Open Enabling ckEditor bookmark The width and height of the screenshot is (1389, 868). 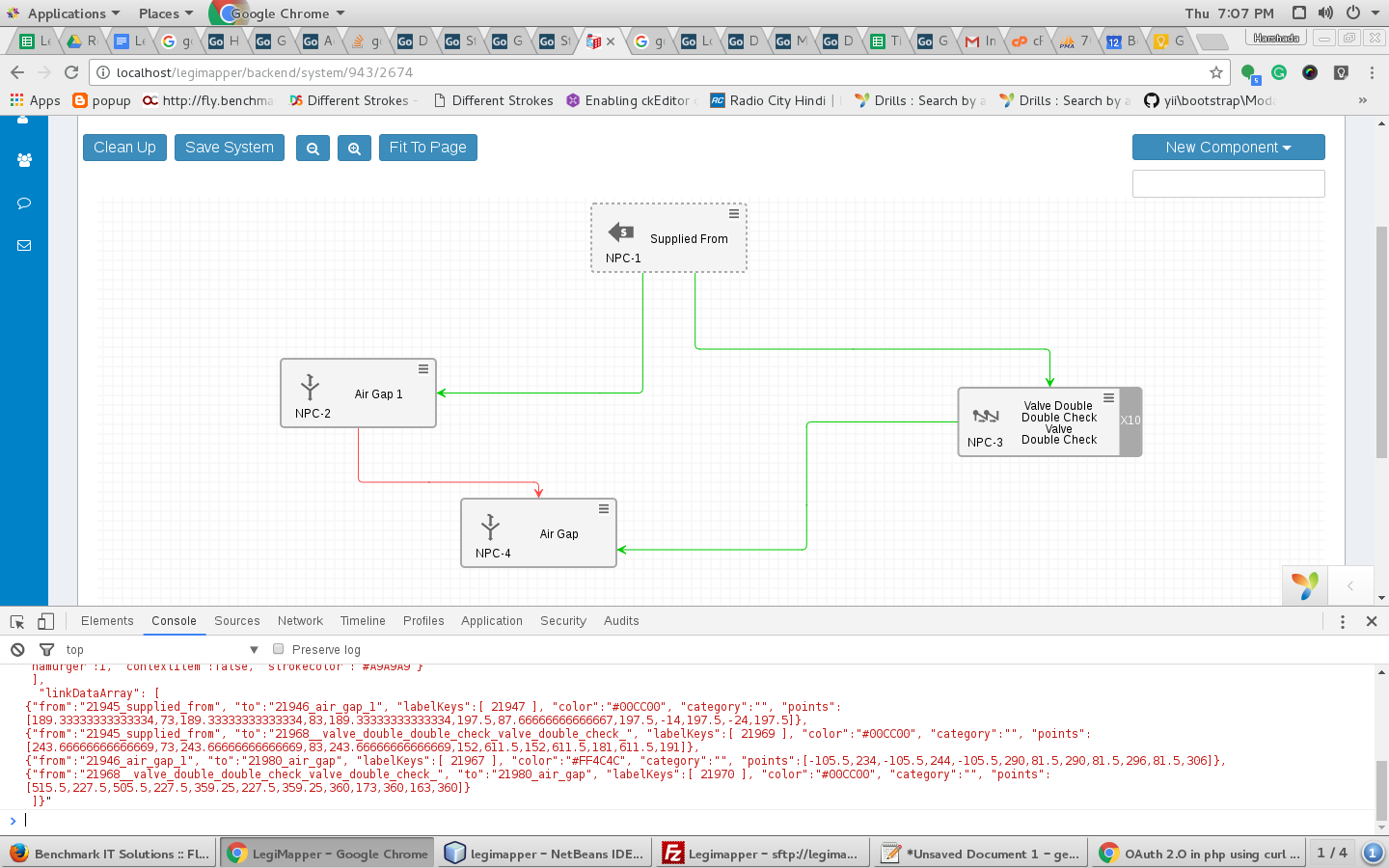(x=632, y=100)
